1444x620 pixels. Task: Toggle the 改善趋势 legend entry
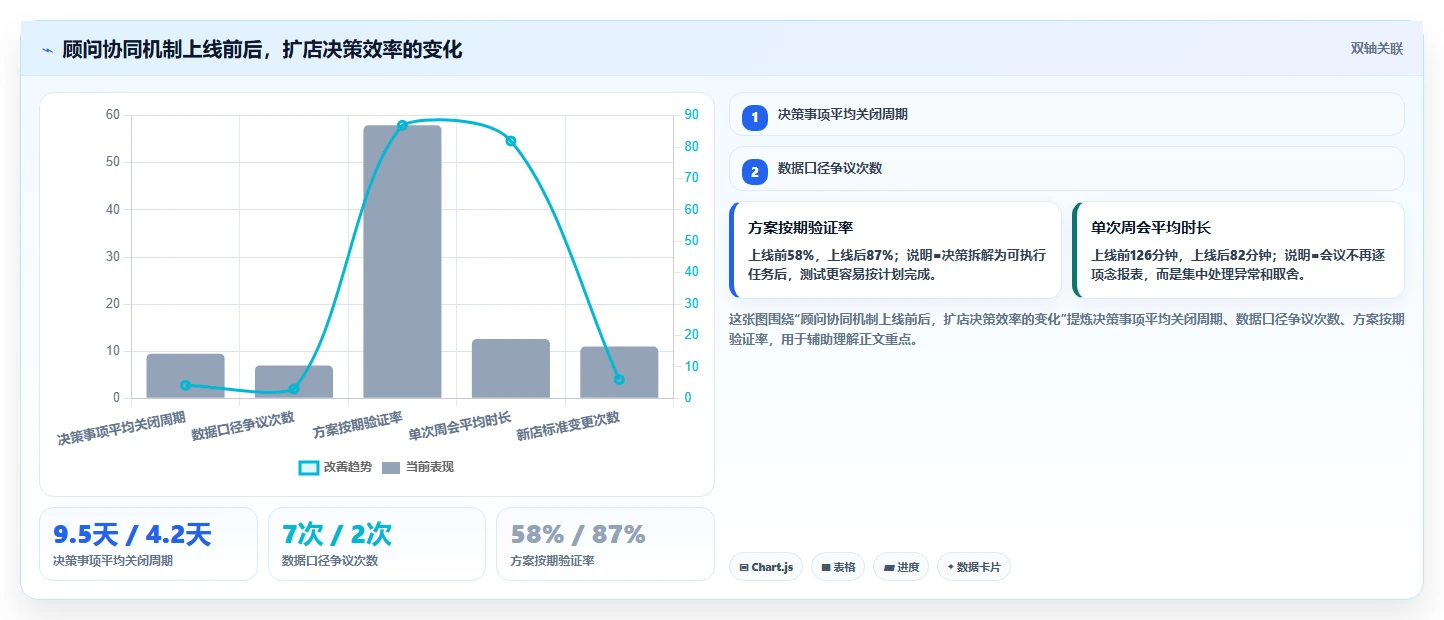coord(335,467)
